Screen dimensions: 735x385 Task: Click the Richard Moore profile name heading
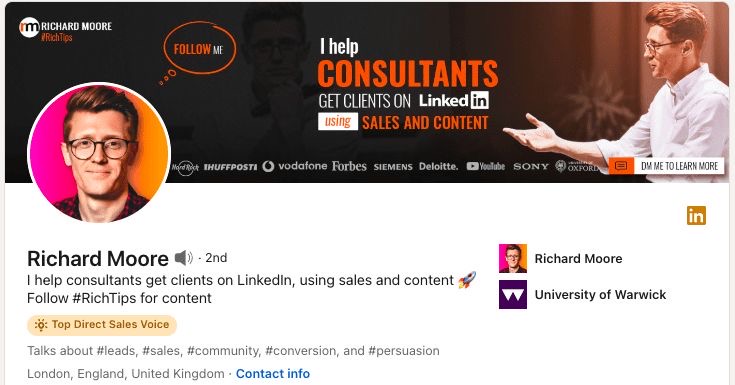point(98,258)
